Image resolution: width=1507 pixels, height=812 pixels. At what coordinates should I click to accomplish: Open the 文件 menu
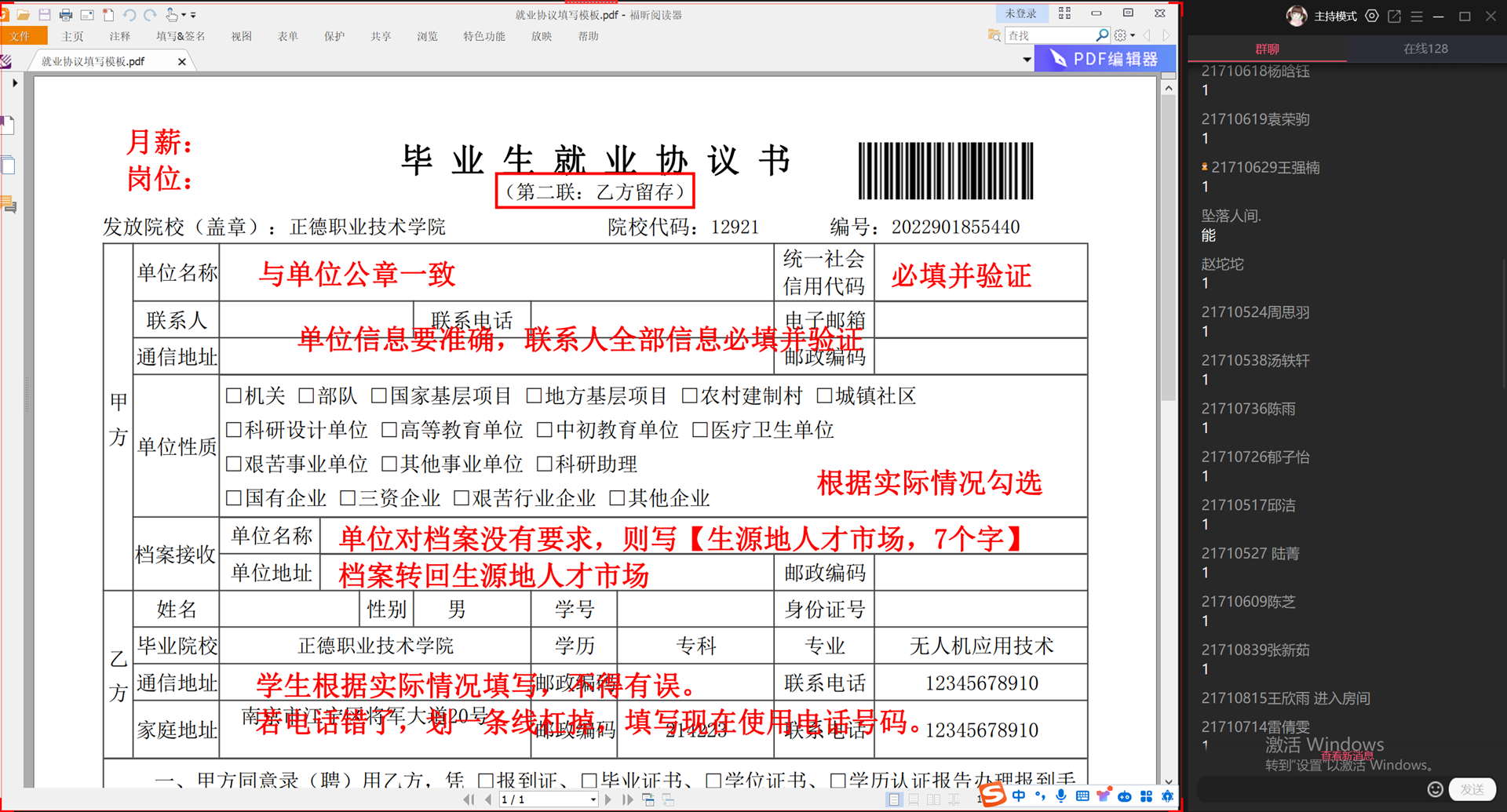[23, 36]
